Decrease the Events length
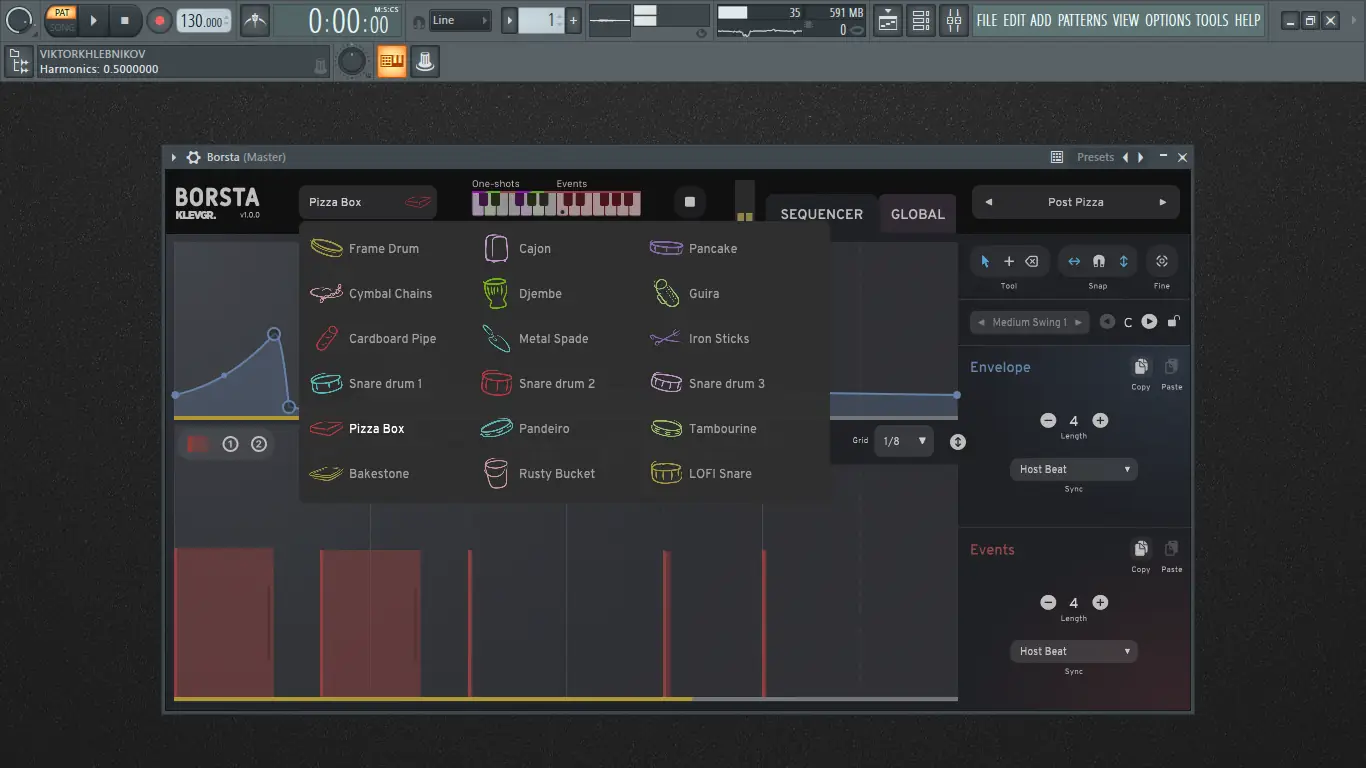Viewport: 1366px width, 768px height. (x=1048, y=603)
